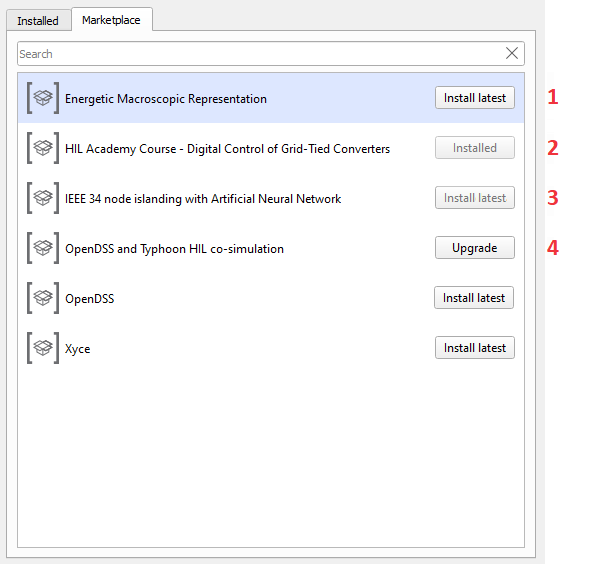The height and width of the screenshot is (564, 594).
Task: Click the OpenDSS co-simulation package icon
Action: point(43,248)
